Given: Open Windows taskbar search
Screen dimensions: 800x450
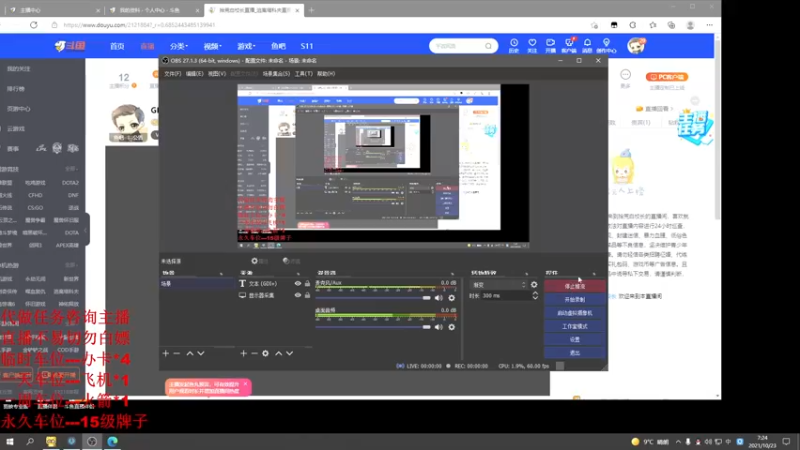Looking at the screenshot, I should pos(30,441).
